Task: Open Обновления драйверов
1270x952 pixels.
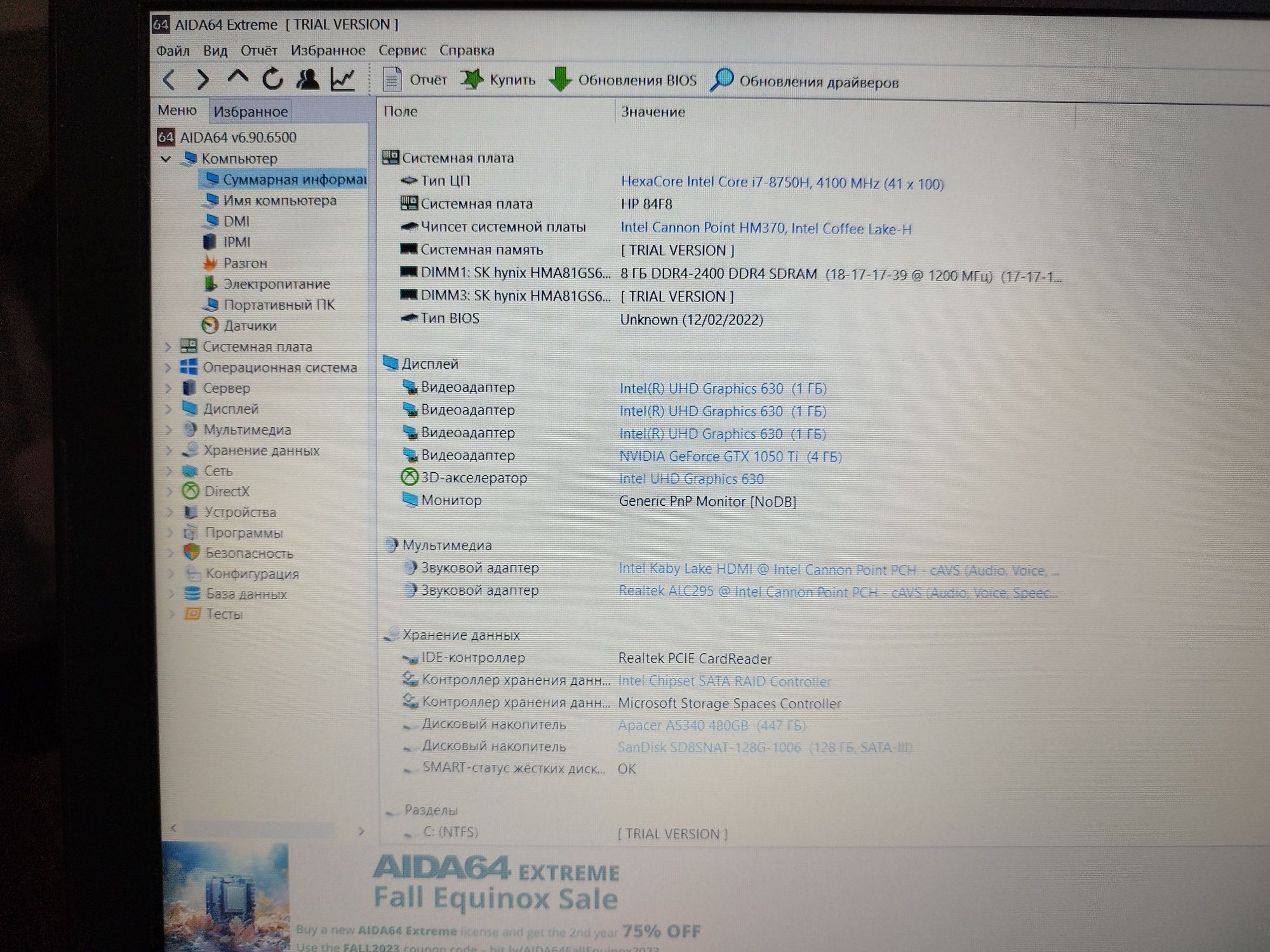Action: [x=805, y=82]
